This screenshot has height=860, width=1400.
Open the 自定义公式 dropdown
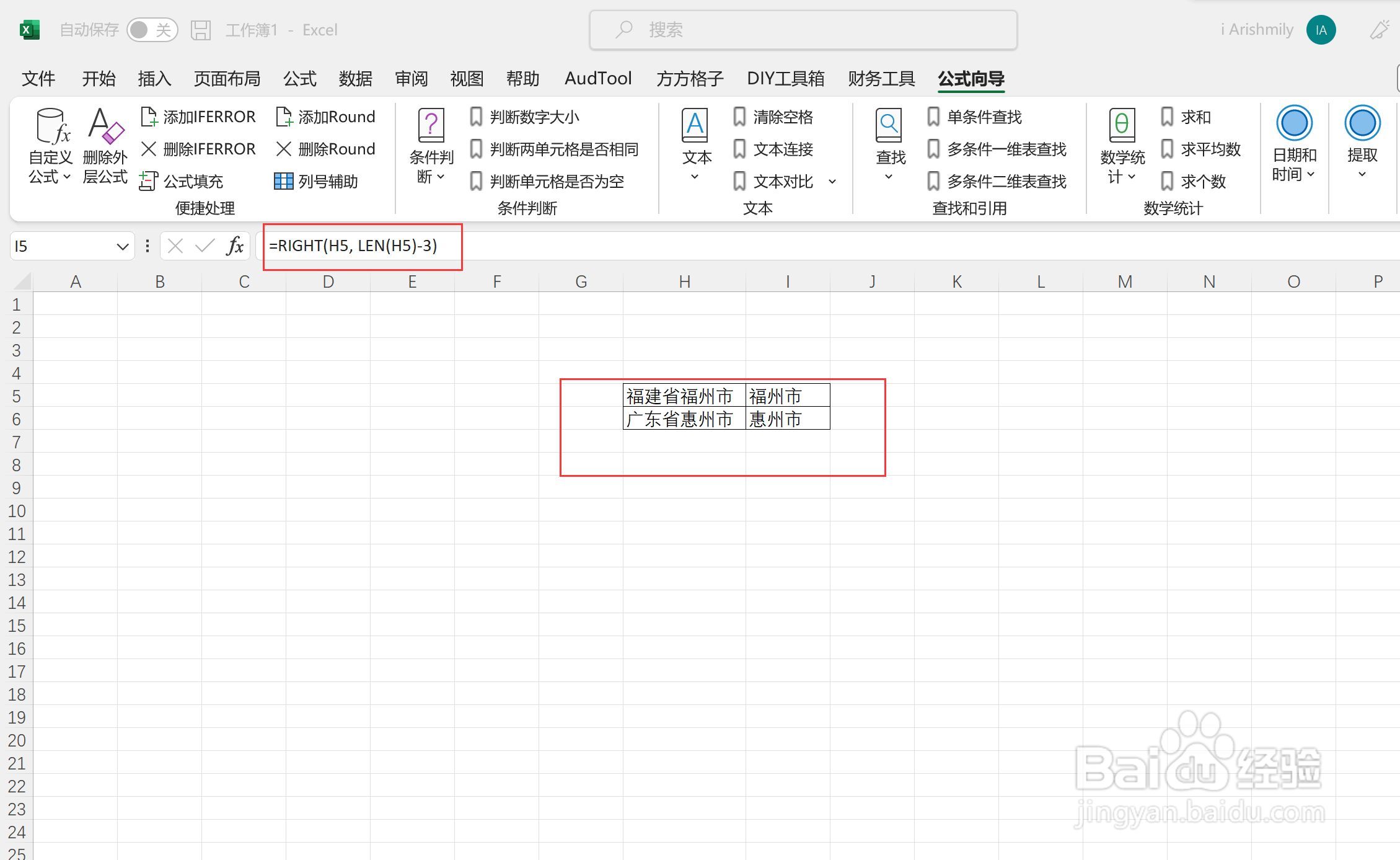point(50,146)
